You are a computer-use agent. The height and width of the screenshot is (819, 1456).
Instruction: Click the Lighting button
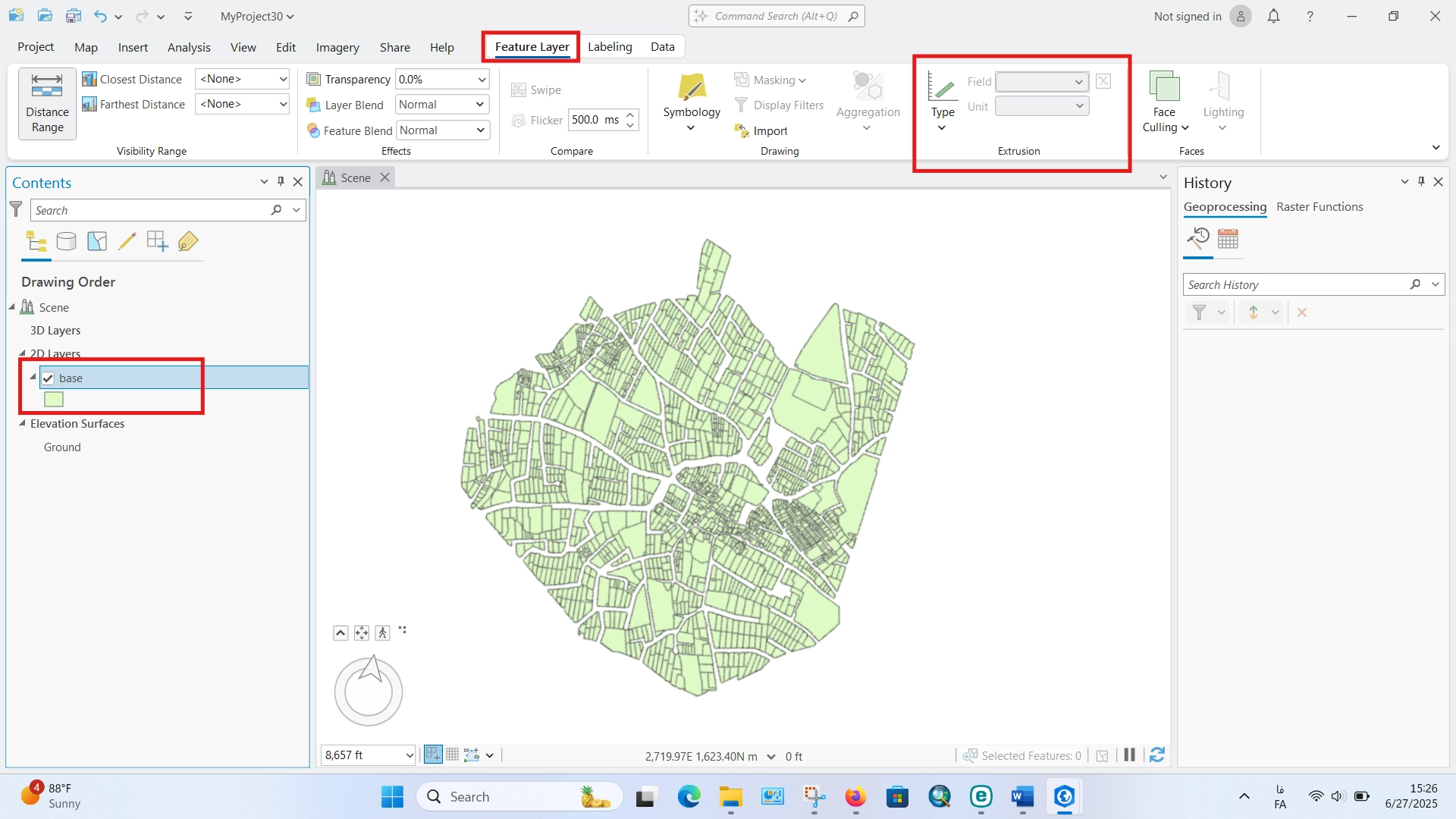coord(1223,102)
